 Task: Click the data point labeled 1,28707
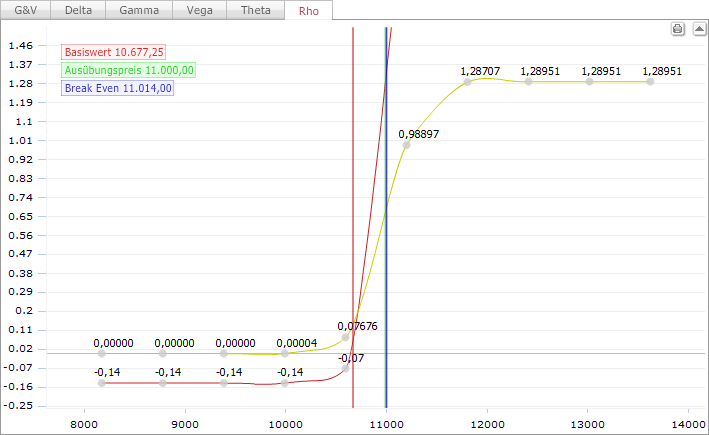click(467, 82)
